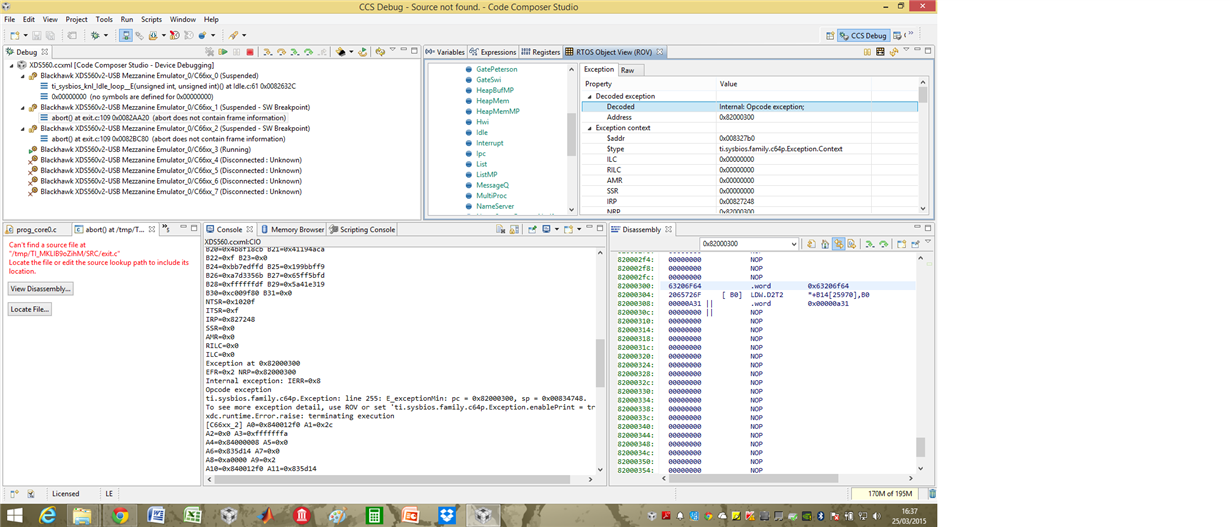Open the Project menu
The height and width of the screenshot is (527, 1230).
coord(76,19)
